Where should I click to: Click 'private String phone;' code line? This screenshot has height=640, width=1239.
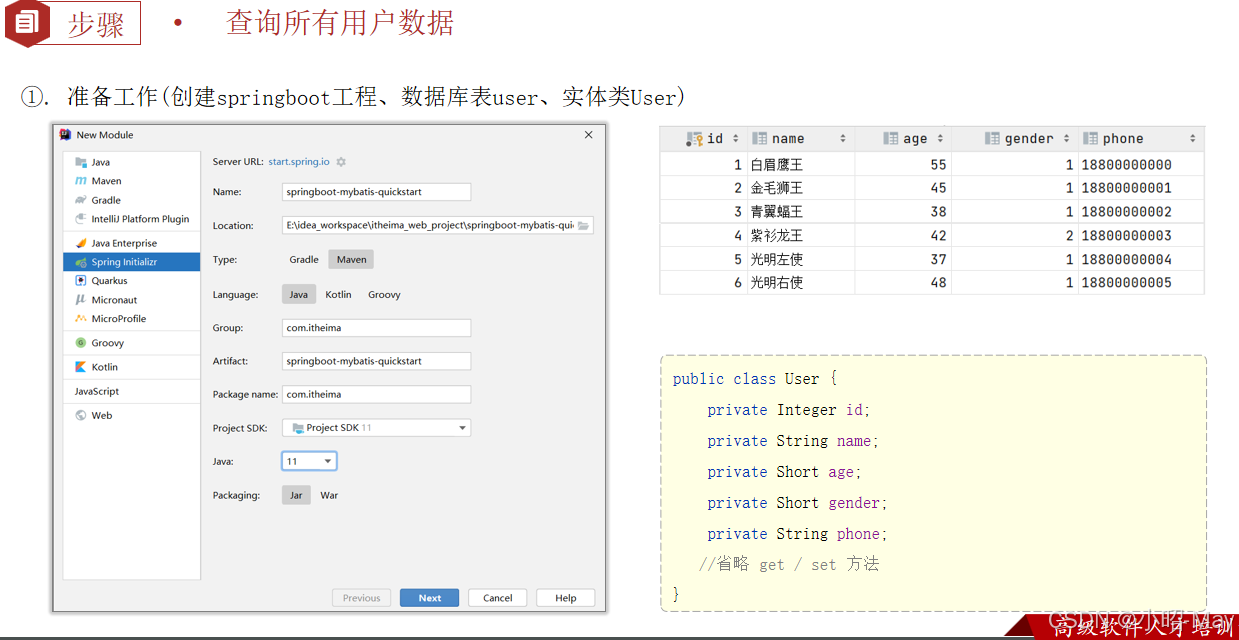(797, 534)
